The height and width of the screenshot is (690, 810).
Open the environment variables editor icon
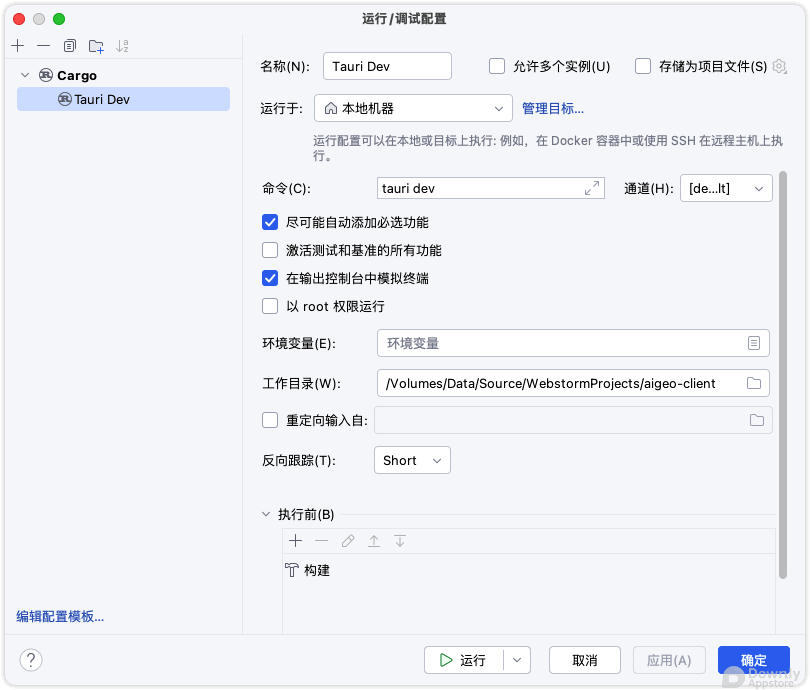[754, 343]
